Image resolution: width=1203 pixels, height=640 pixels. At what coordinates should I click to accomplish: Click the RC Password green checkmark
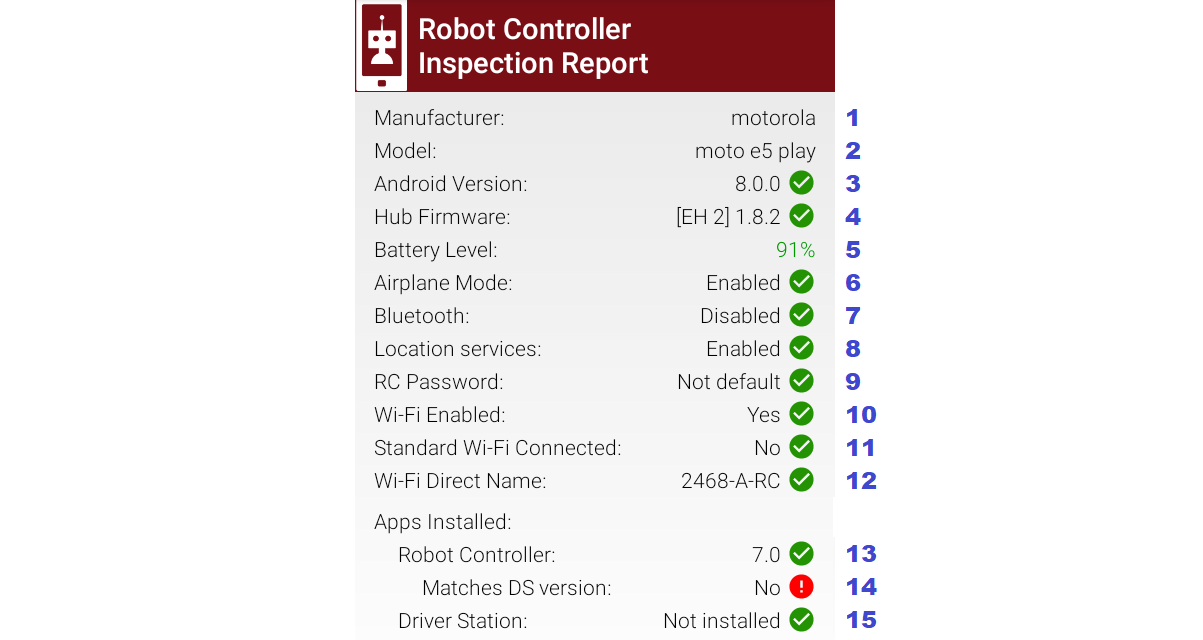801,381
